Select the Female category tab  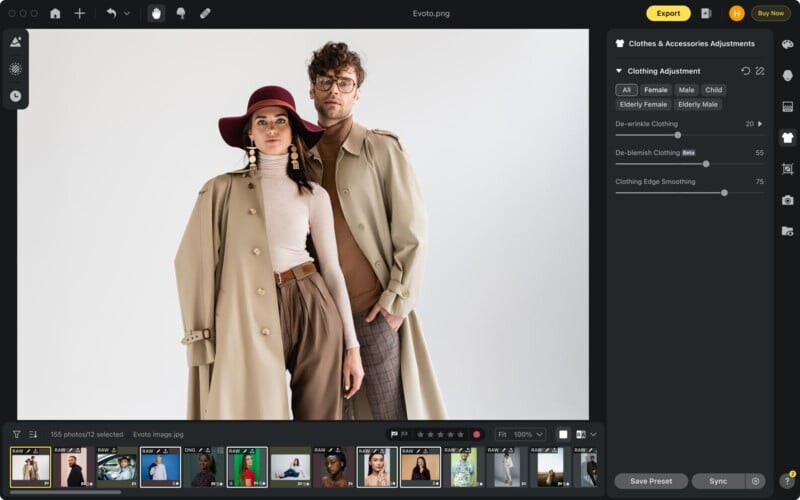(655, 90)
